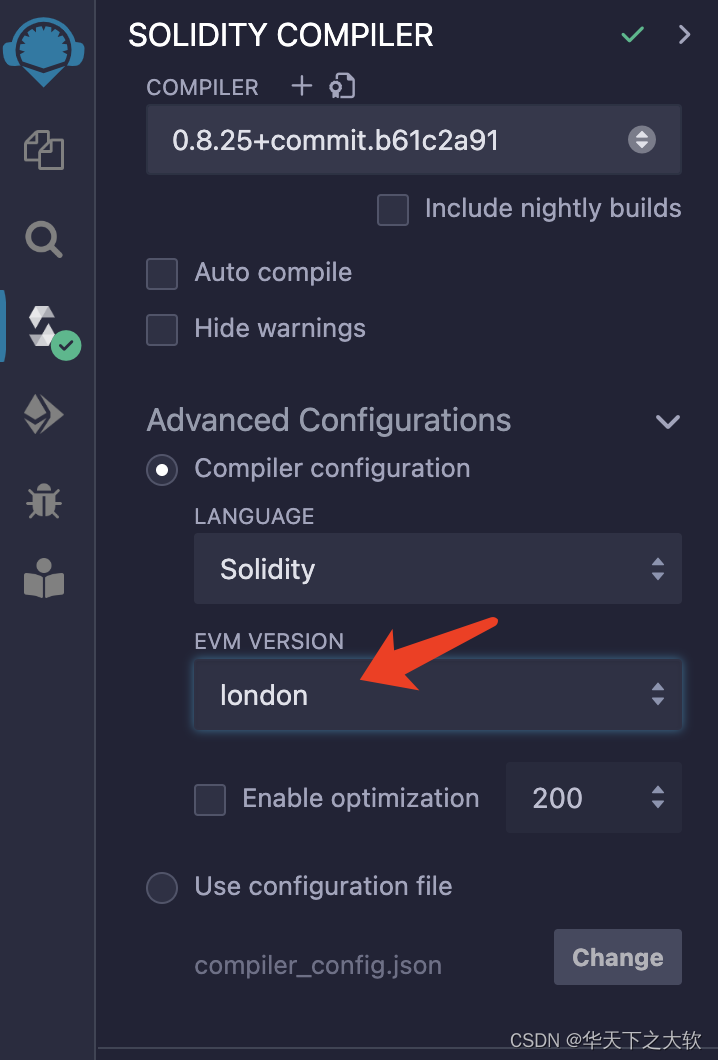Screen dimensions: 718x1060
Task: Open the Debugger bug icon
Action: click(44, 501)
